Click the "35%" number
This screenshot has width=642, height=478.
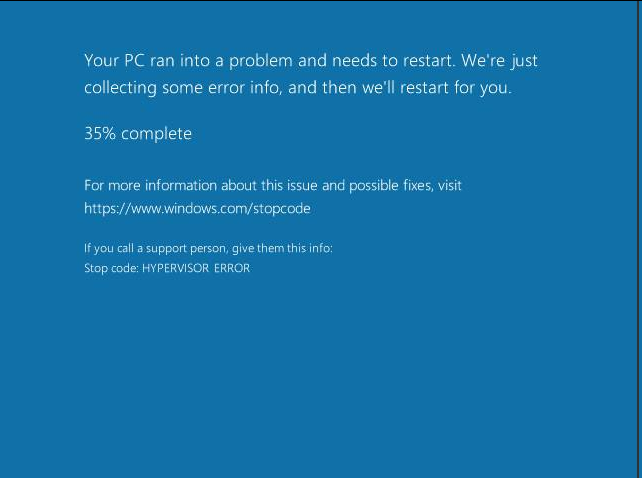tap(100, 133)
